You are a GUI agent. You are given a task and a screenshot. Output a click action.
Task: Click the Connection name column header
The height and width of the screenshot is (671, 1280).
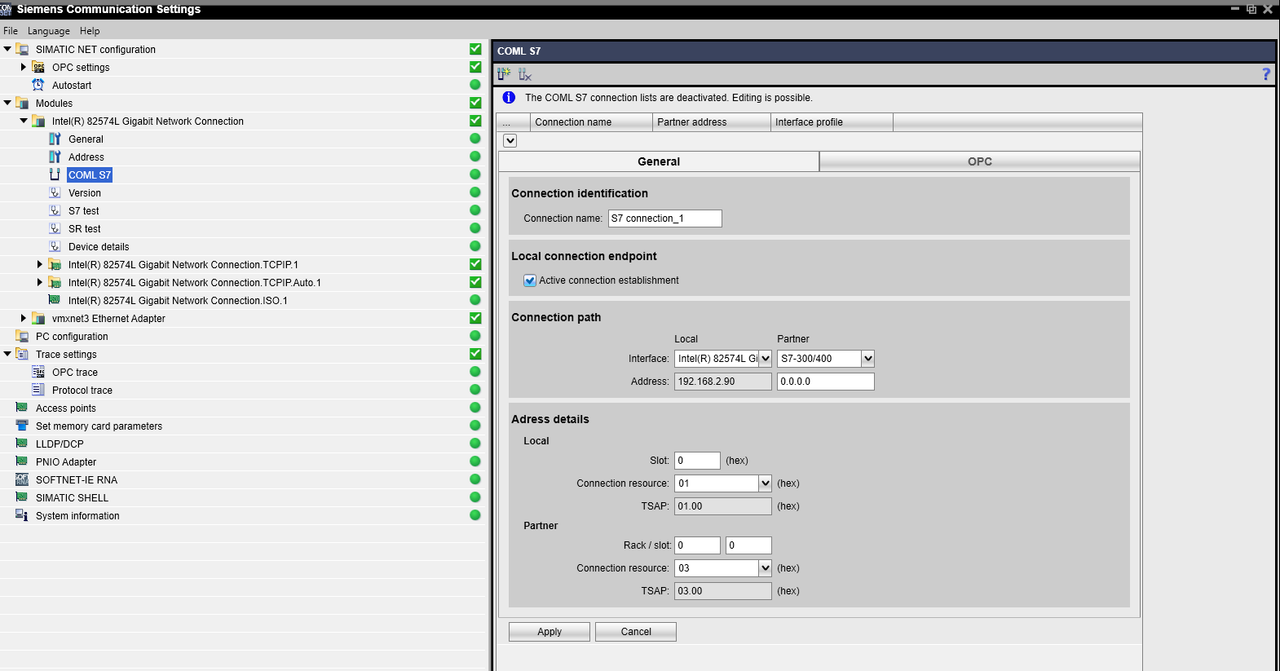coord(590,122)
